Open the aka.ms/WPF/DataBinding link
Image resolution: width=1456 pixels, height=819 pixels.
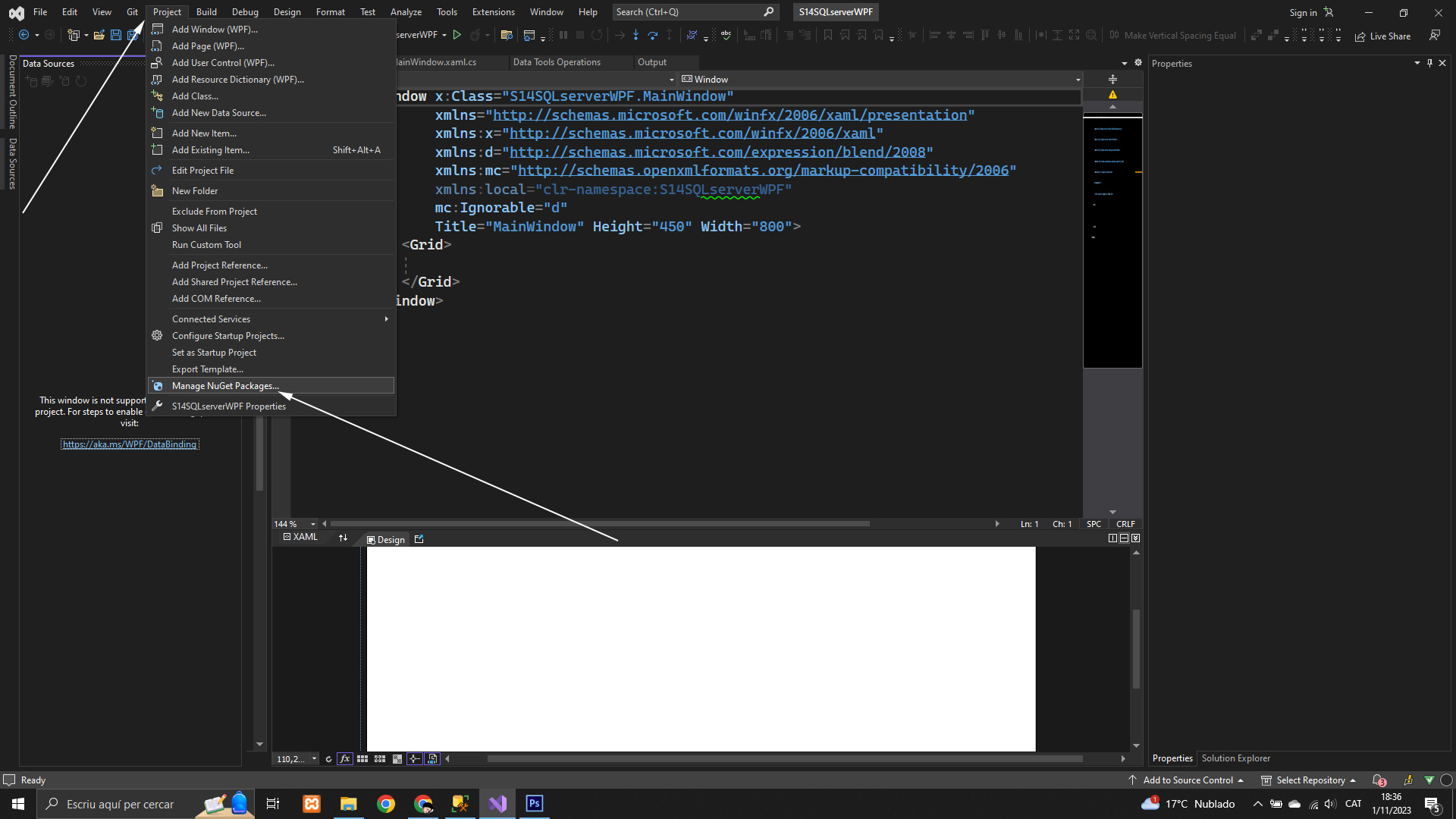[130, 444]
